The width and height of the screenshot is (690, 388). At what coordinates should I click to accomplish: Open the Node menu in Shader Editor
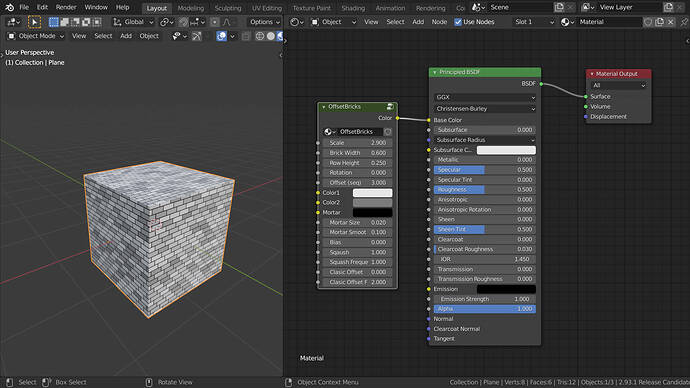tap(439, 22)
